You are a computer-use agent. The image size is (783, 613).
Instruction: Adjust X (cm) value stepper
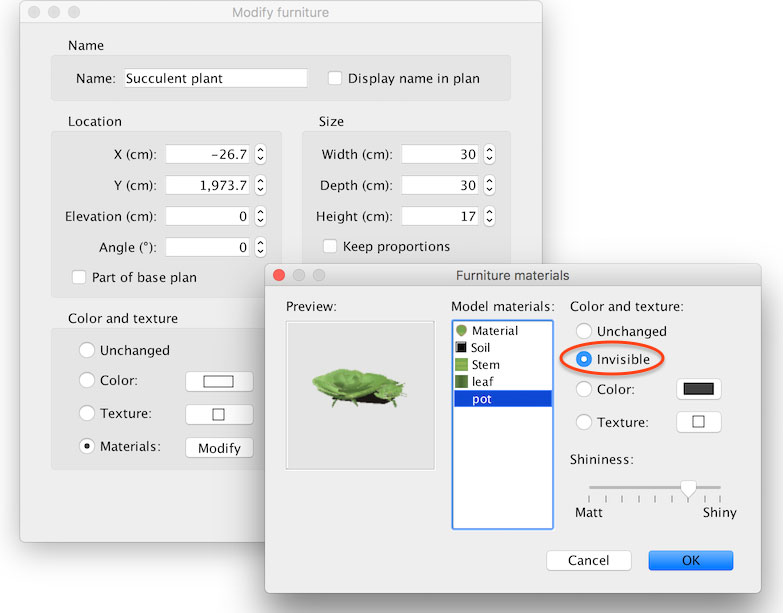(x=260, y=155)
